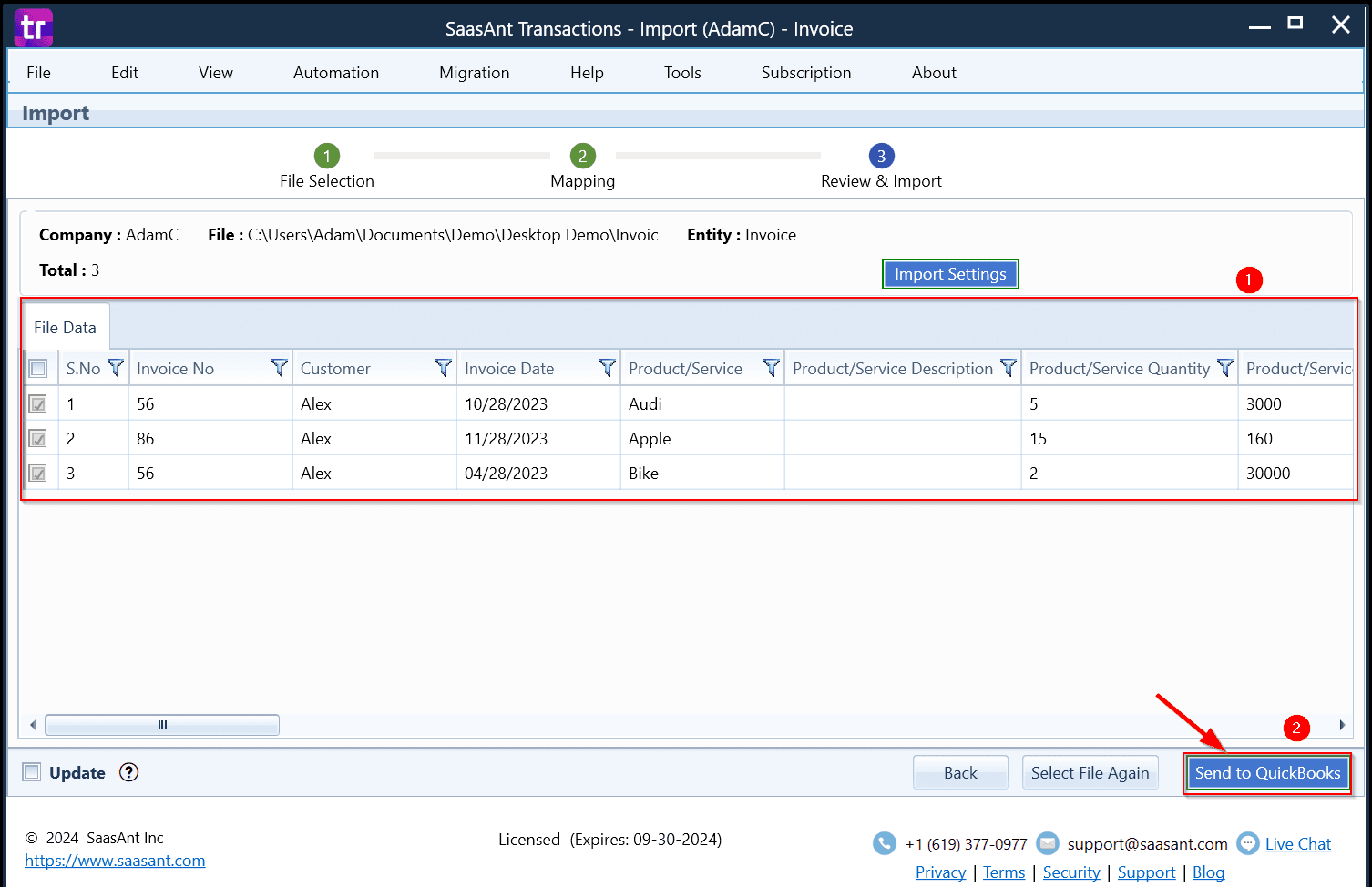The image size is (1372, 887).
Task: Open the Product/Service column filter icon
Action: (x=772, y=368)
